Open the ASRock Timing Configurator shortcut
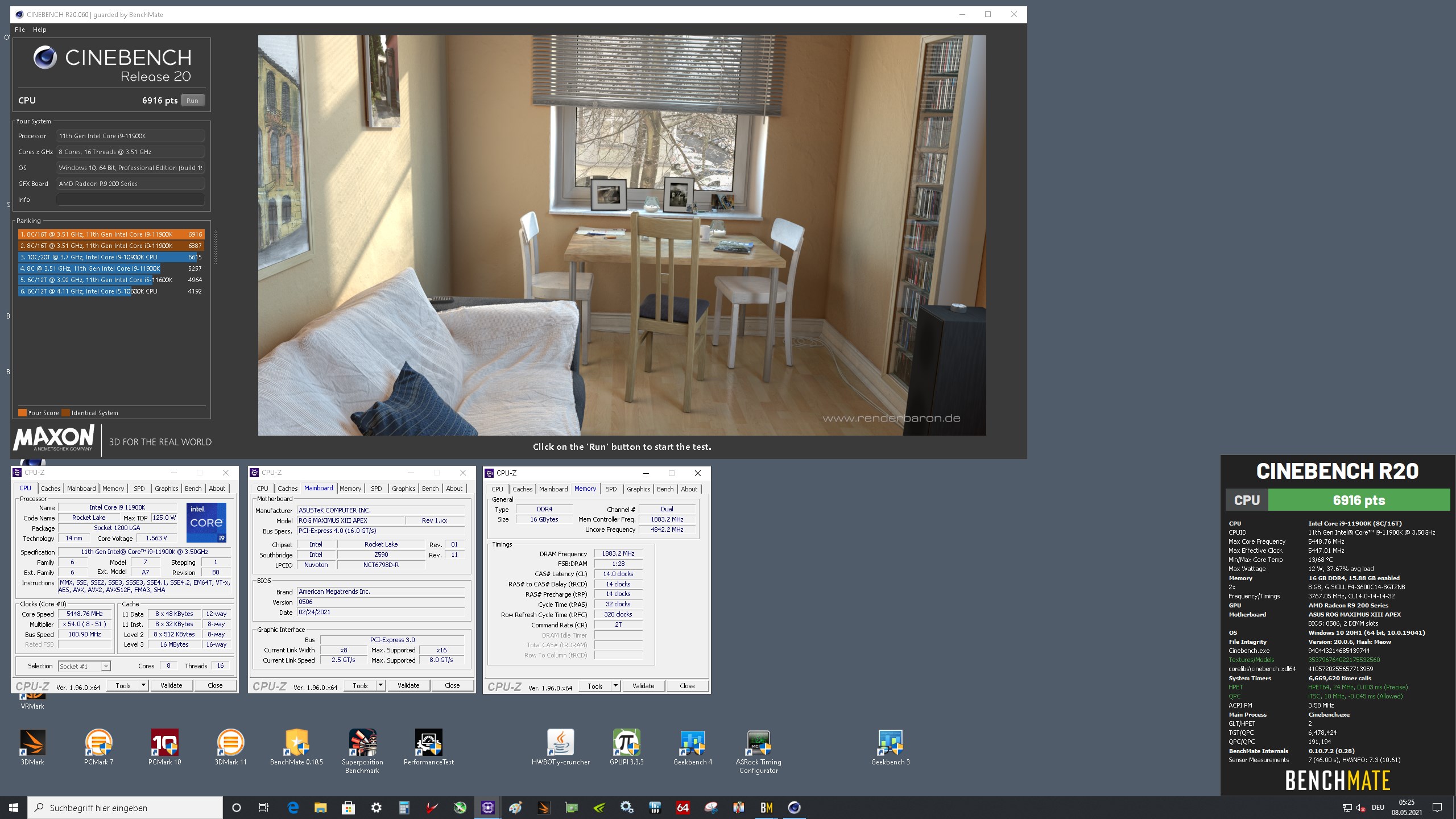 [x=759, y=751]
